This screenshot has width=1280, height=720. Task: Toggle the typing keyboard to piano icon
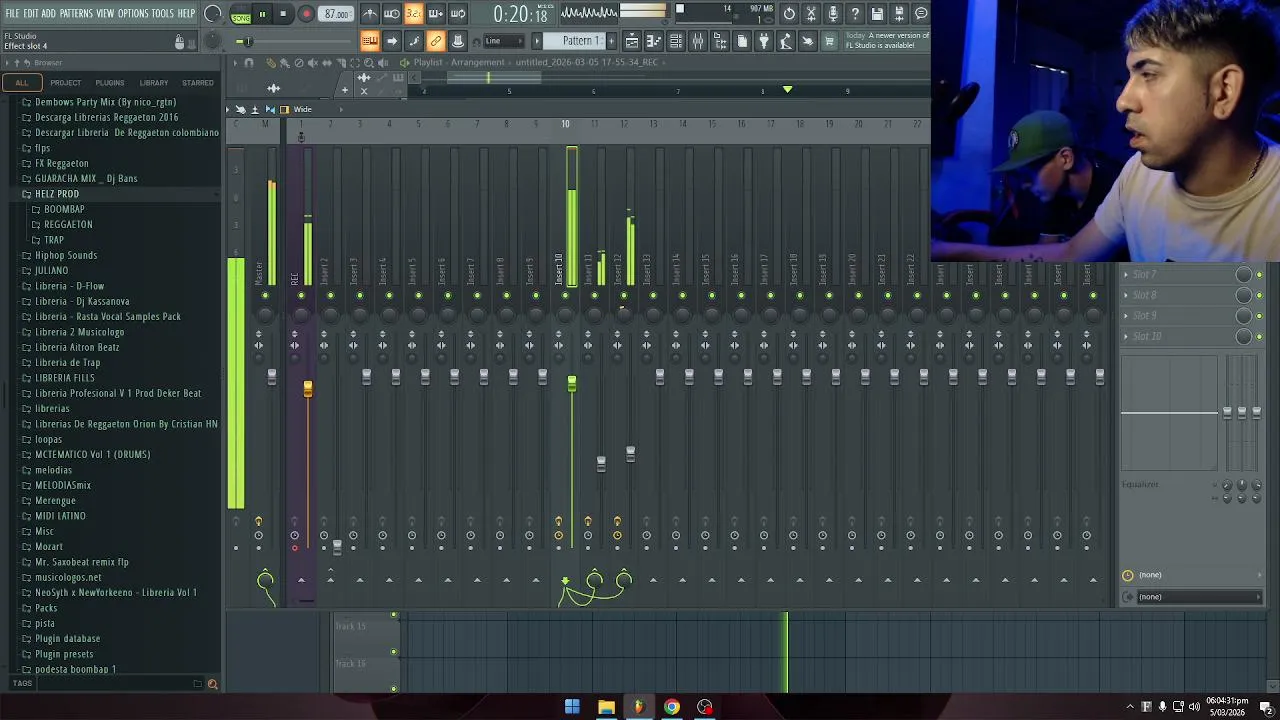(370, 41)
